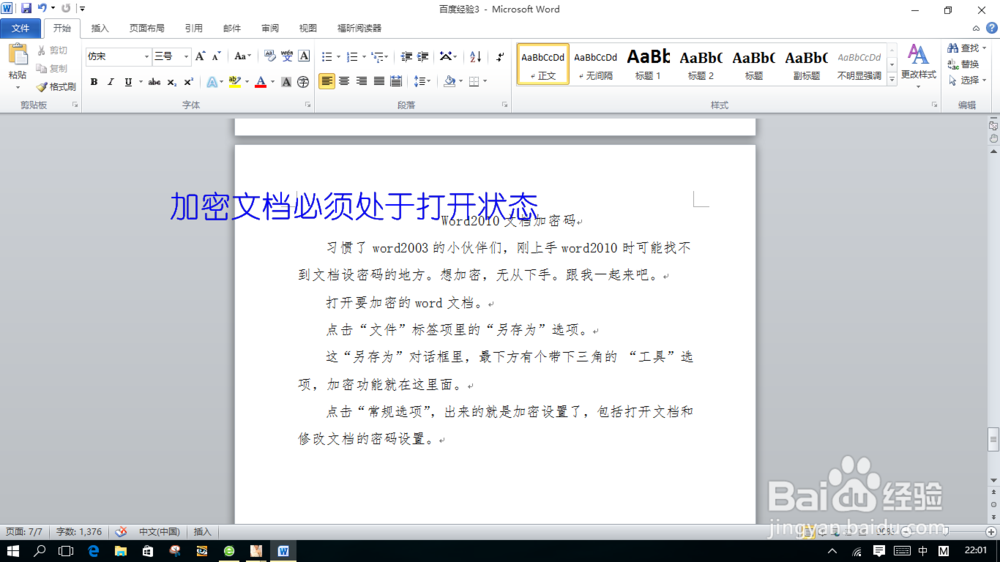The image size is (1000, 562).
Task: Switch to Mailings (邮件) tab
Action: pos(232,28)
